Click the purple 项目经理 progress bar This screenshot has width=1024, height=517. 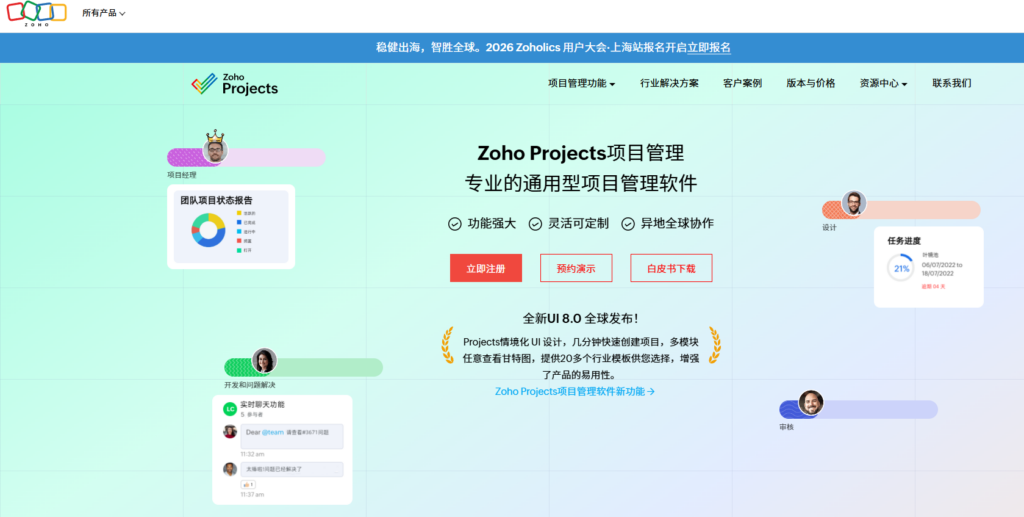point(246,157)
